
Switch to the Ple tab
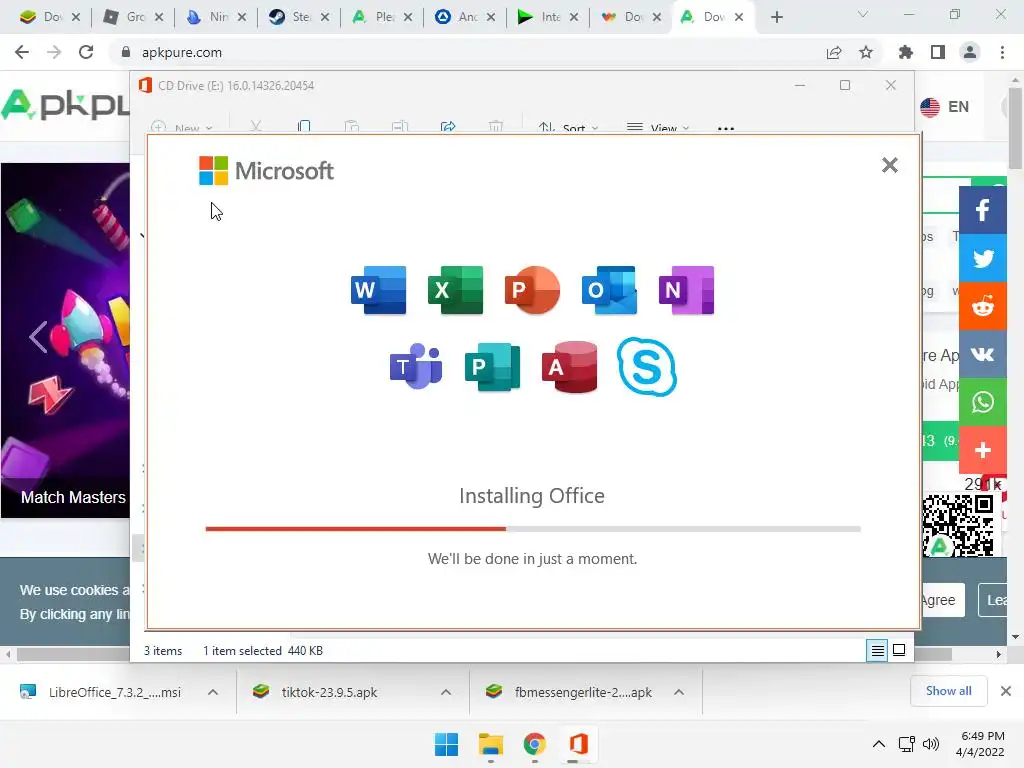[382, 17]
